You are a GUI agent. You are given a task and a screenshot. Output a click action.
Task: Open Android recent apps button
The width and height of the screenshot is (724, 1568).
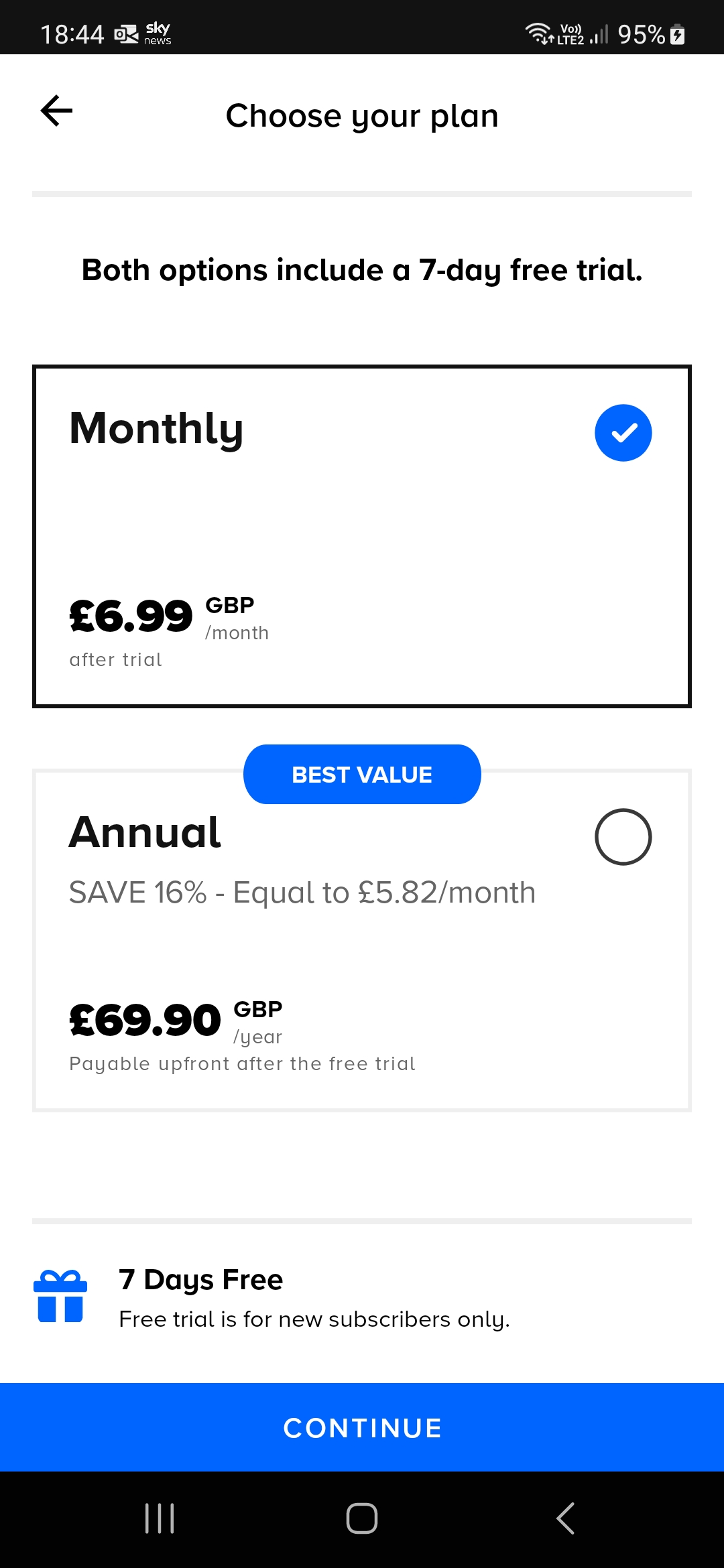(160, 1518)
